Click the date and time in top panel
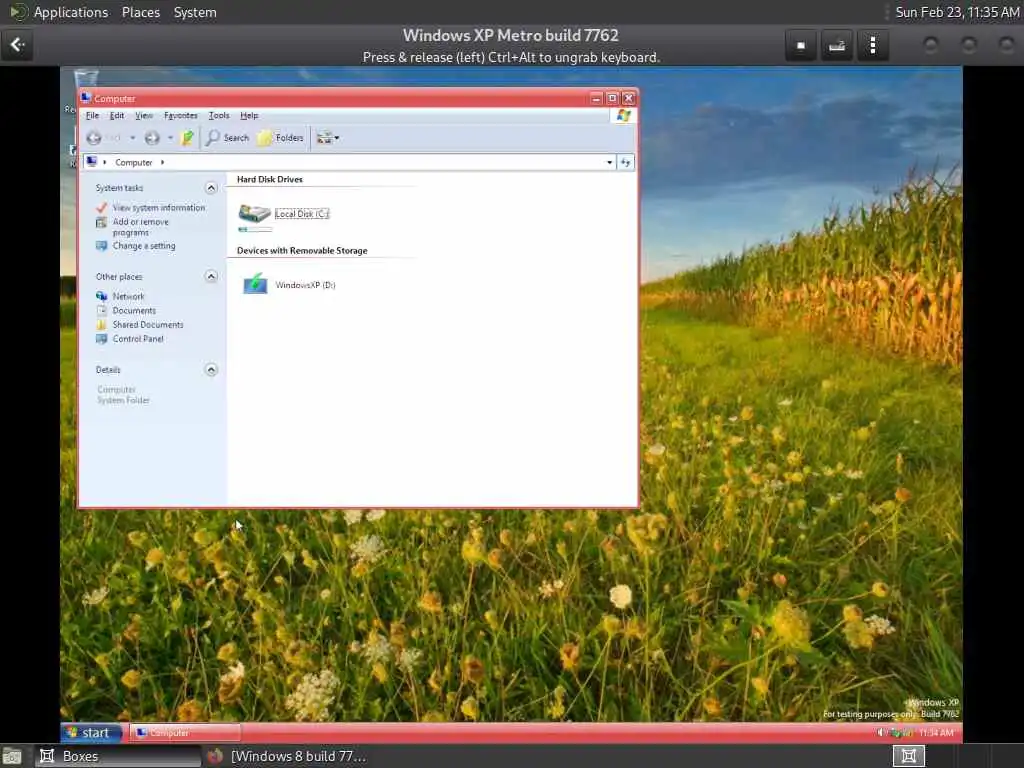This screenshot has height=768, width=1024. (x=957, y=12)
